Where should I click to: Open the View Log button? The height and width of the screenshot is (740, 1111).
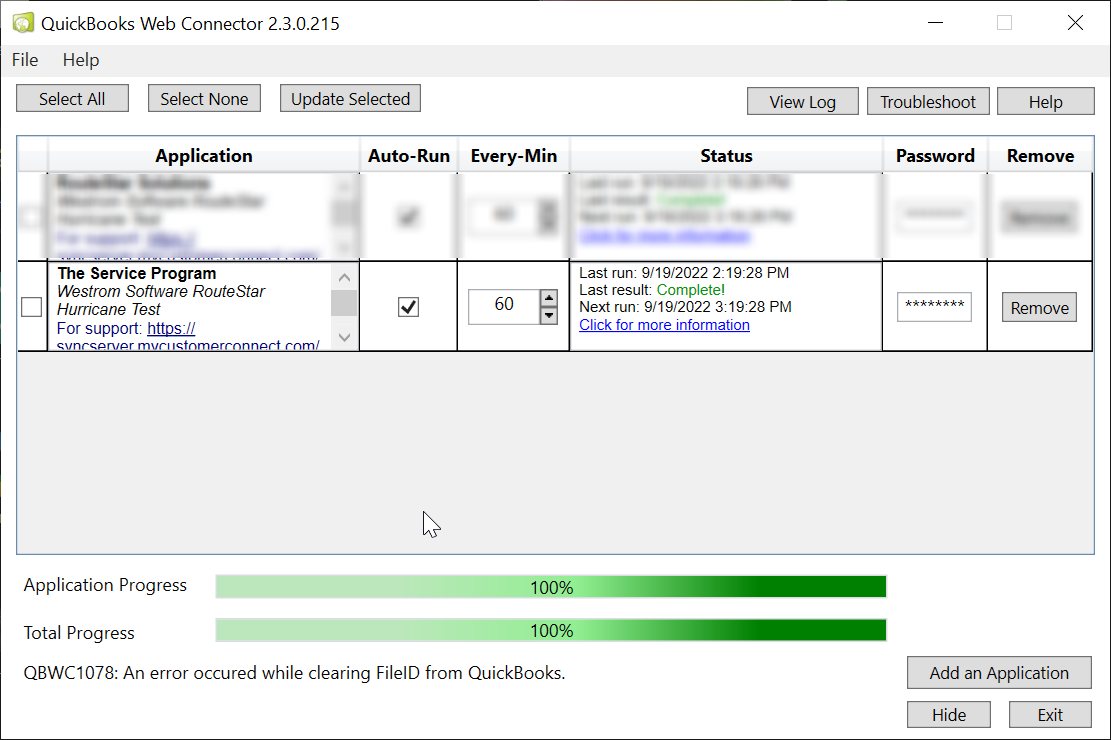802,101
